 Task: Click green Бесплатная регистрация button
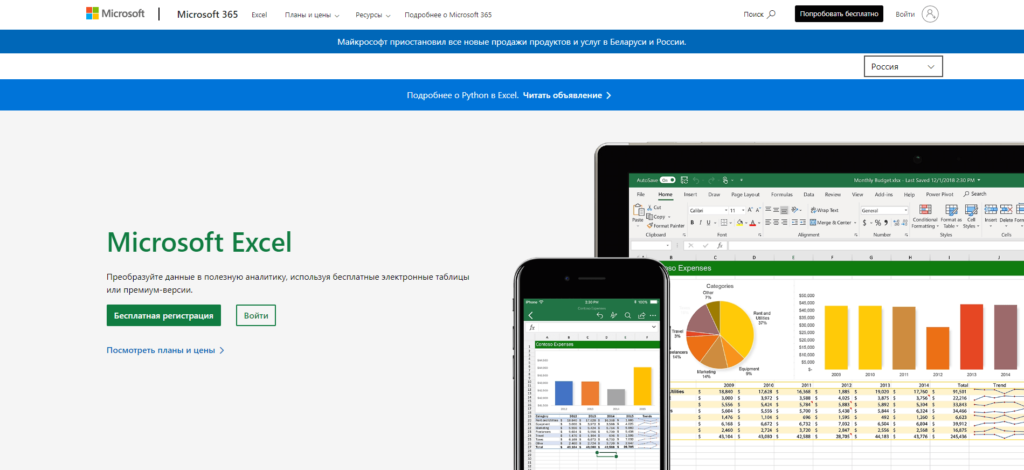(x=164, y=315)
